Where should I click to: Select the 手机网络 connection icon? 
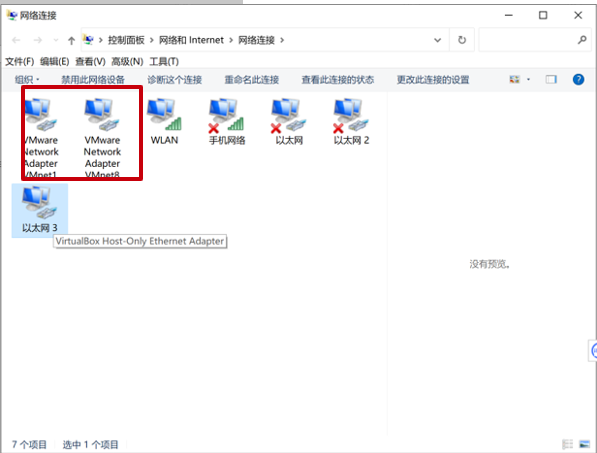point(227,115)
